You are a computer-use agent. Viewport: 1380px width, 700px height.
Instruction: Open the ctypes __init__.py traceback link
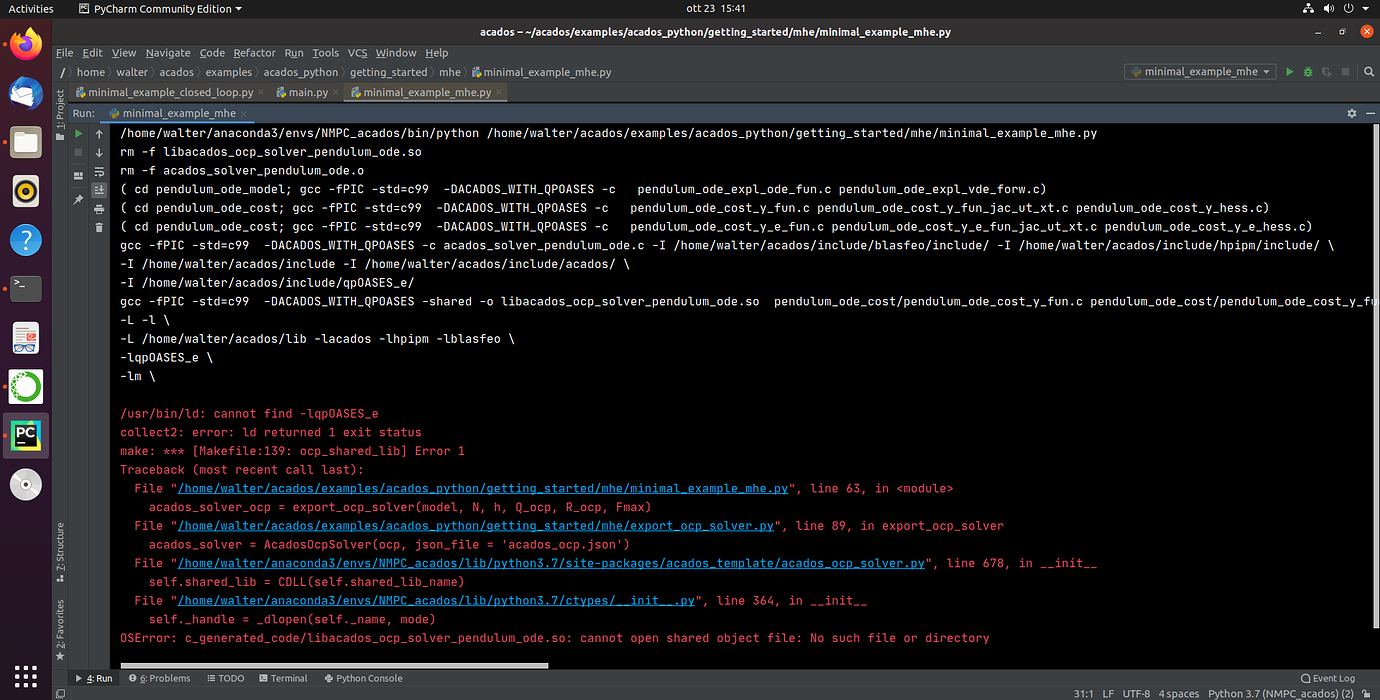click(x=436, y=600)
